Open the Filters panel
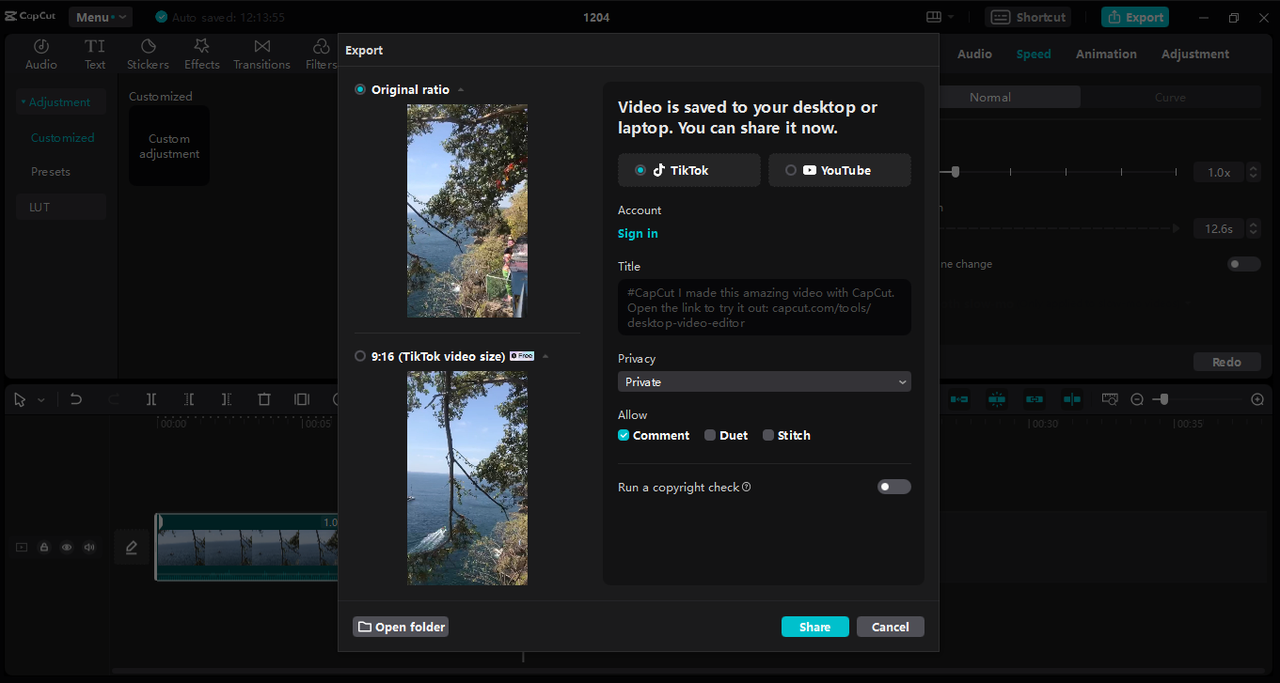 321,54
